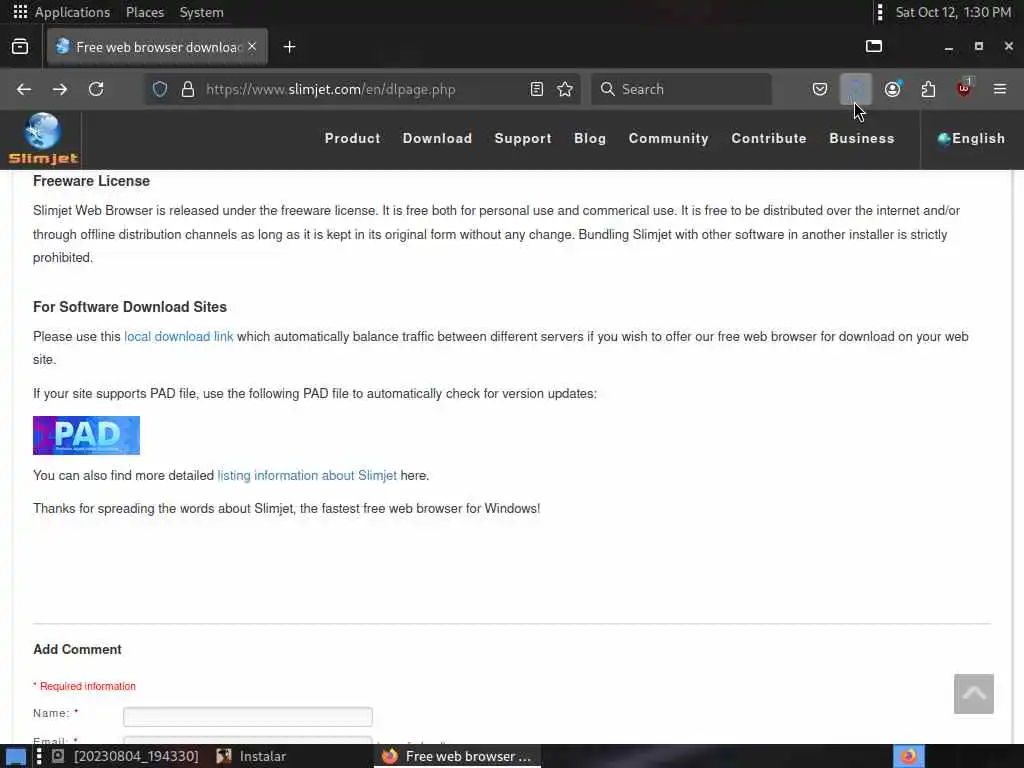This screenshot has width=1024, height=768.
Task: Open listing information about Slimjet link
Action: pos(307,475)
